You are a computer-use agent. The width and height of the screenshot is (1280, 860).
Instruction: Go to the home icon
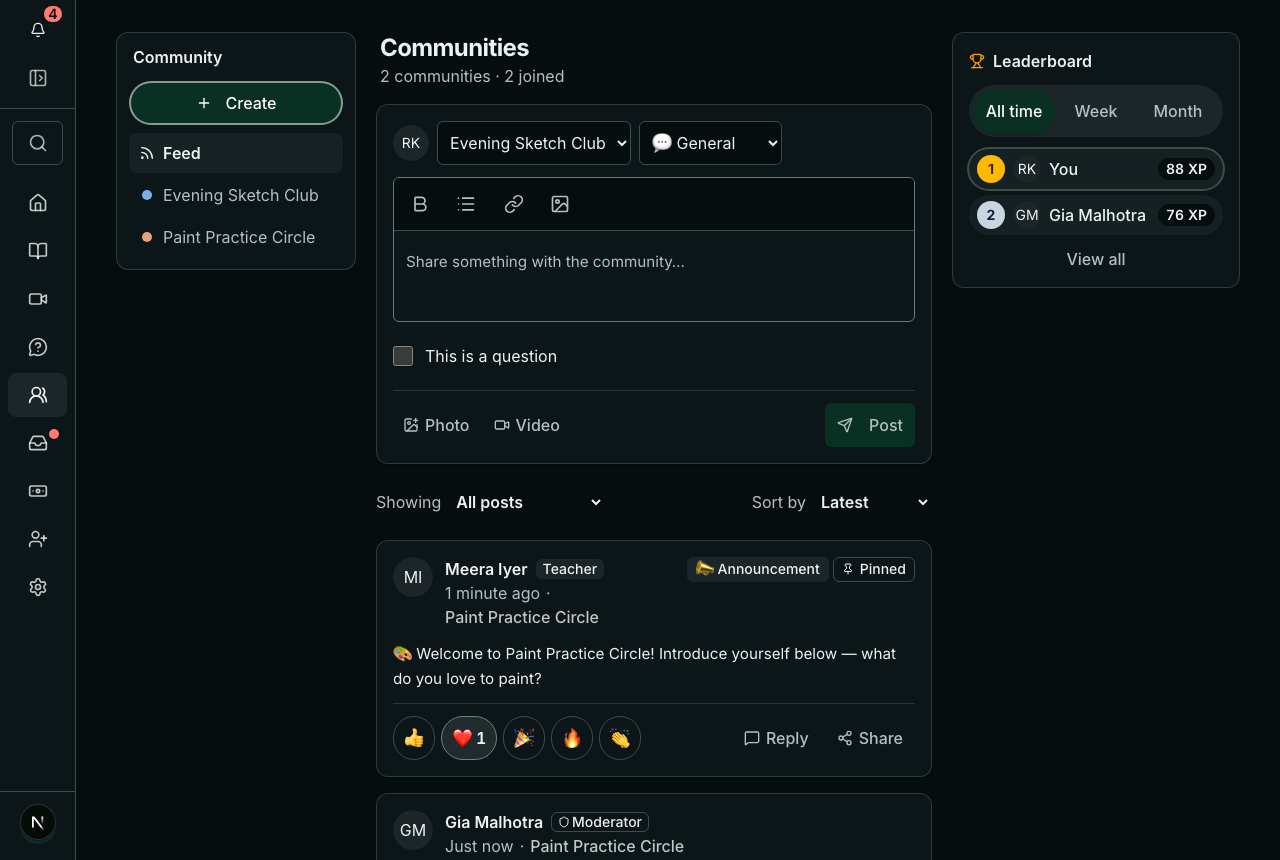click(38, 203)
